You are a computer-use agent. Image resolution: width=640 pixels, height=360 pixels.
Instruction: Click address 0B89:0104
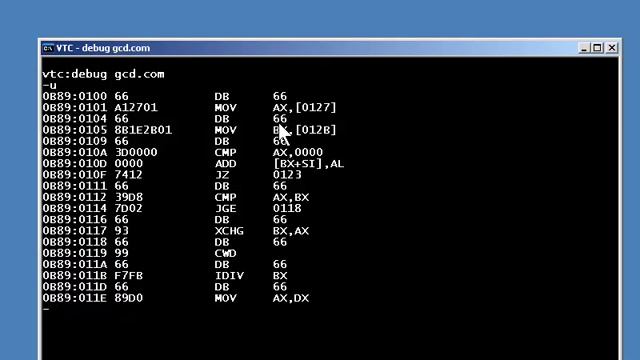coord(74,119)
